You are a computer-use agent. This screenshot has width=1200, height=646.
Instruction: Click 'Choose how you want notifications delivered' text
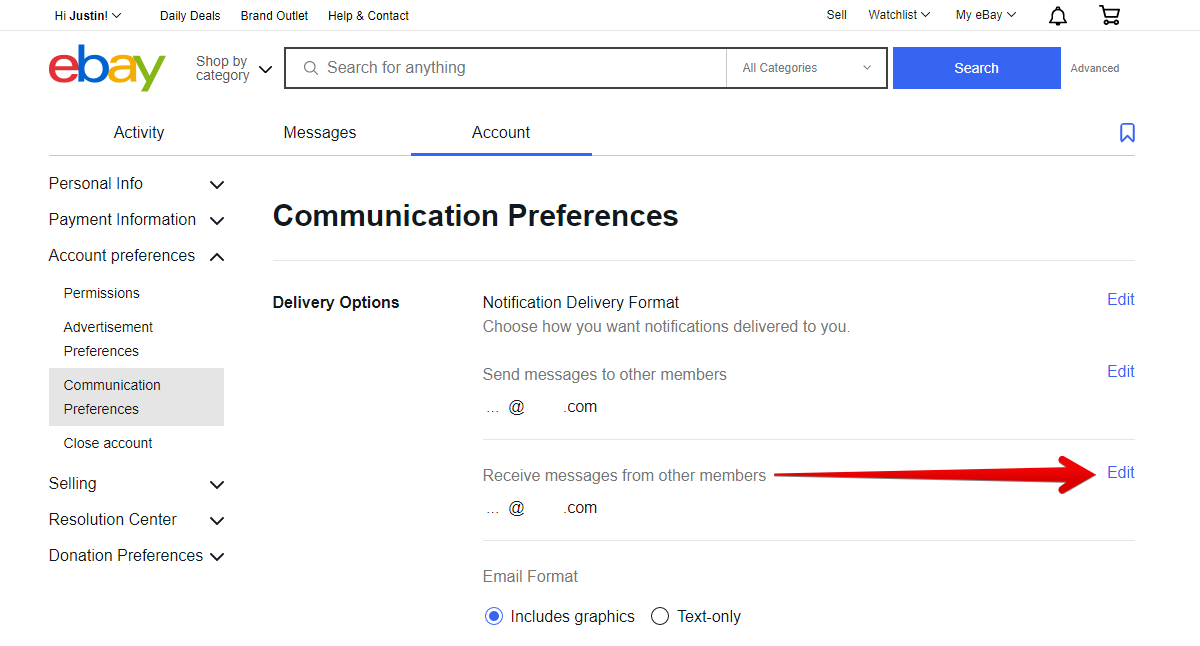pos(666,327)
